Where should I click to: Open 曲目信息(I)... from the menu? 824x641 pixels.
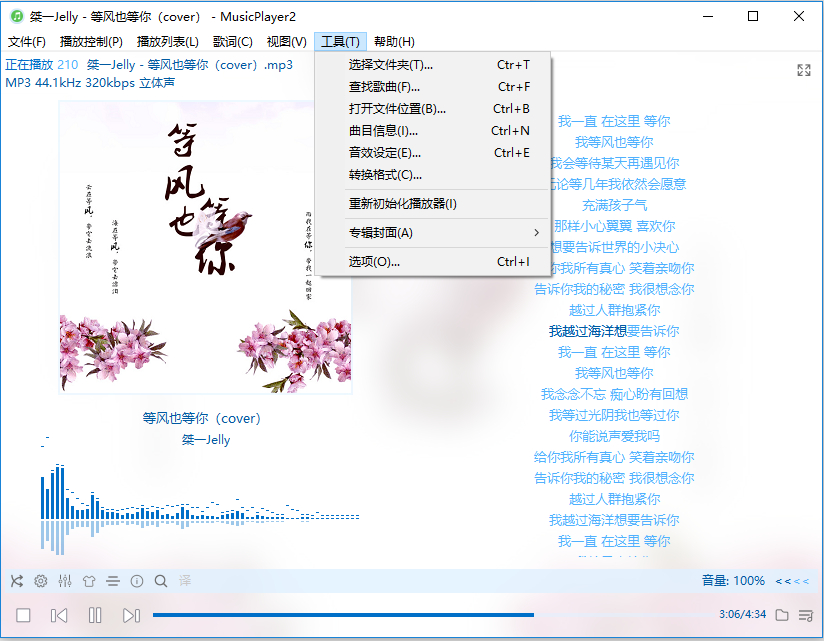(x=433, y=131)
